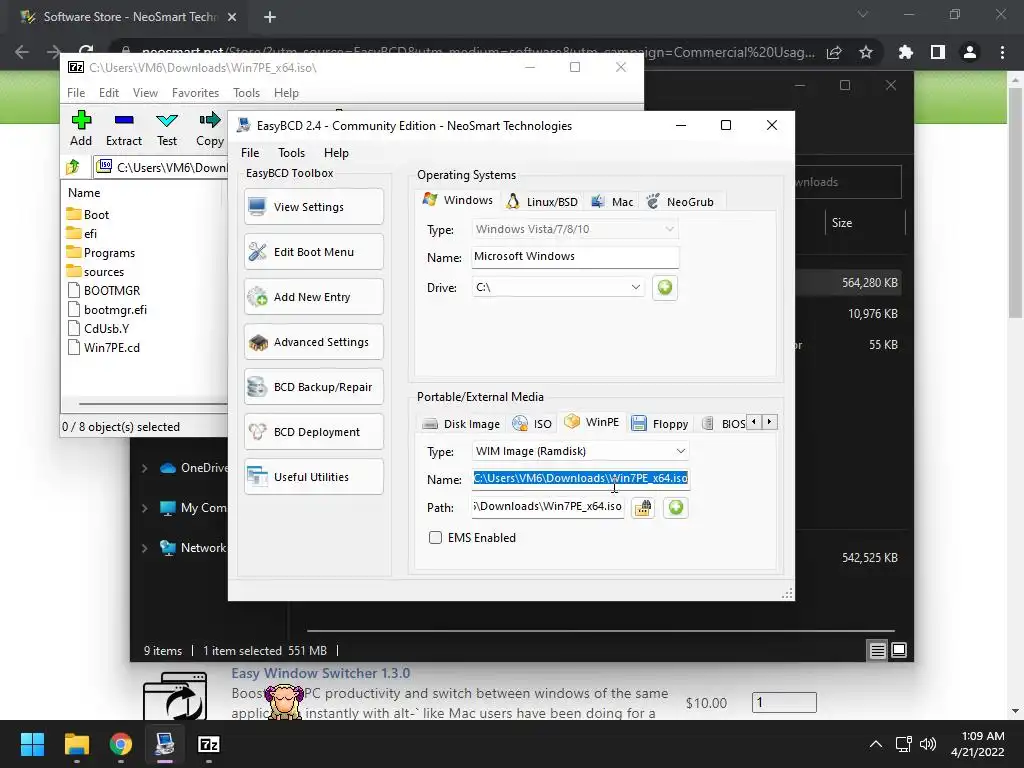Select the Windows operating systems tab
This screenshot has height=768, width=1024.
pyautogui.click(x=458, y=200)
